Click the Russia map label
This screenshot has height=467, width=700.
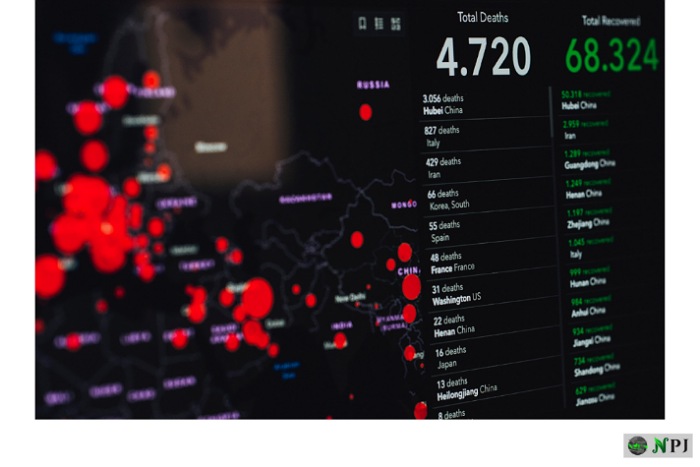coord(373,85)
